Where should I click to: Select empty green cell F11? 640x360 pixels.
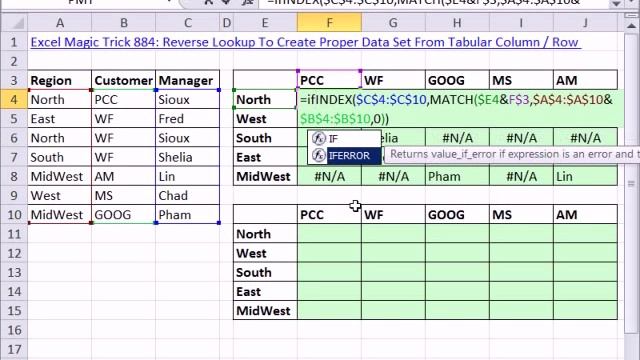(329, 234)
